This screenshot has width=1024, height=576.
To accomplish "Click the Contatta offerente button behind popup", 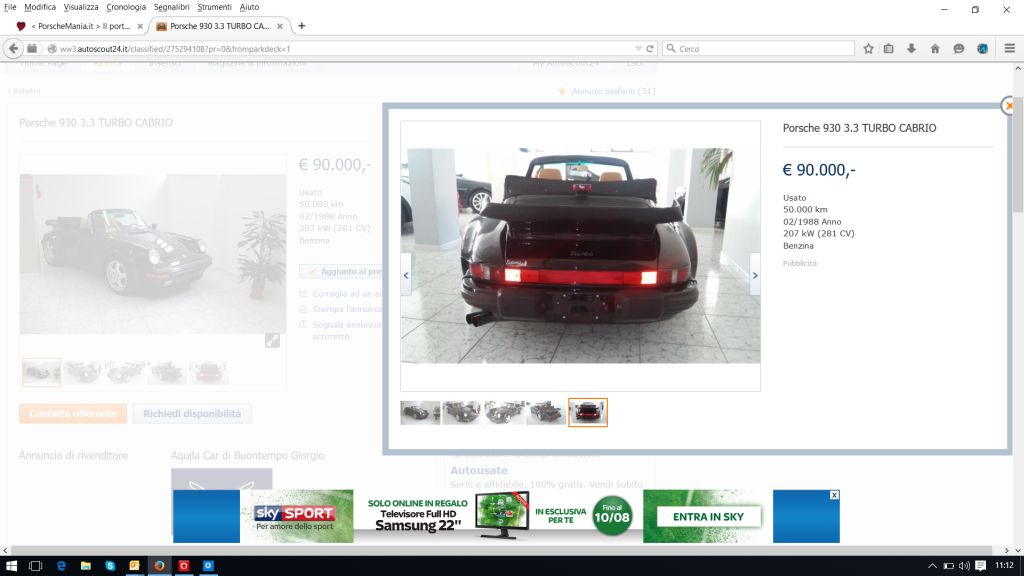I will 72,413.
